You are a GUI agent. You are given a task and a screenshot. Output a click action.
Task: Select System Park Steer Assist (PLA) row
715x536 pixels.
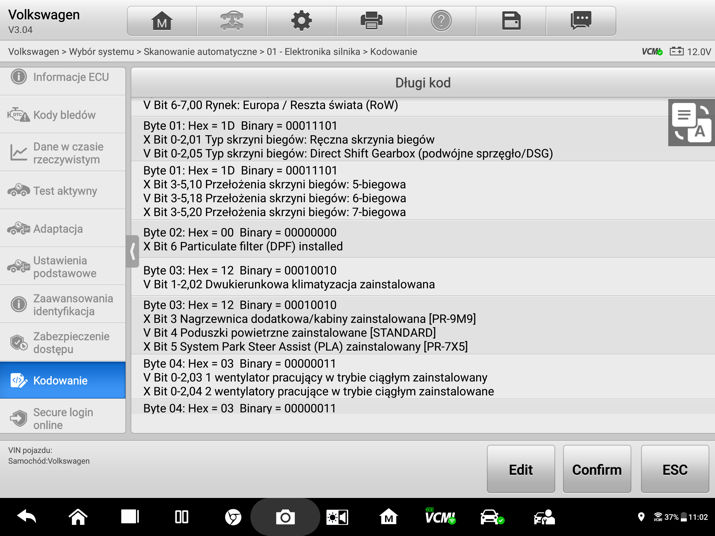point(306,347)
